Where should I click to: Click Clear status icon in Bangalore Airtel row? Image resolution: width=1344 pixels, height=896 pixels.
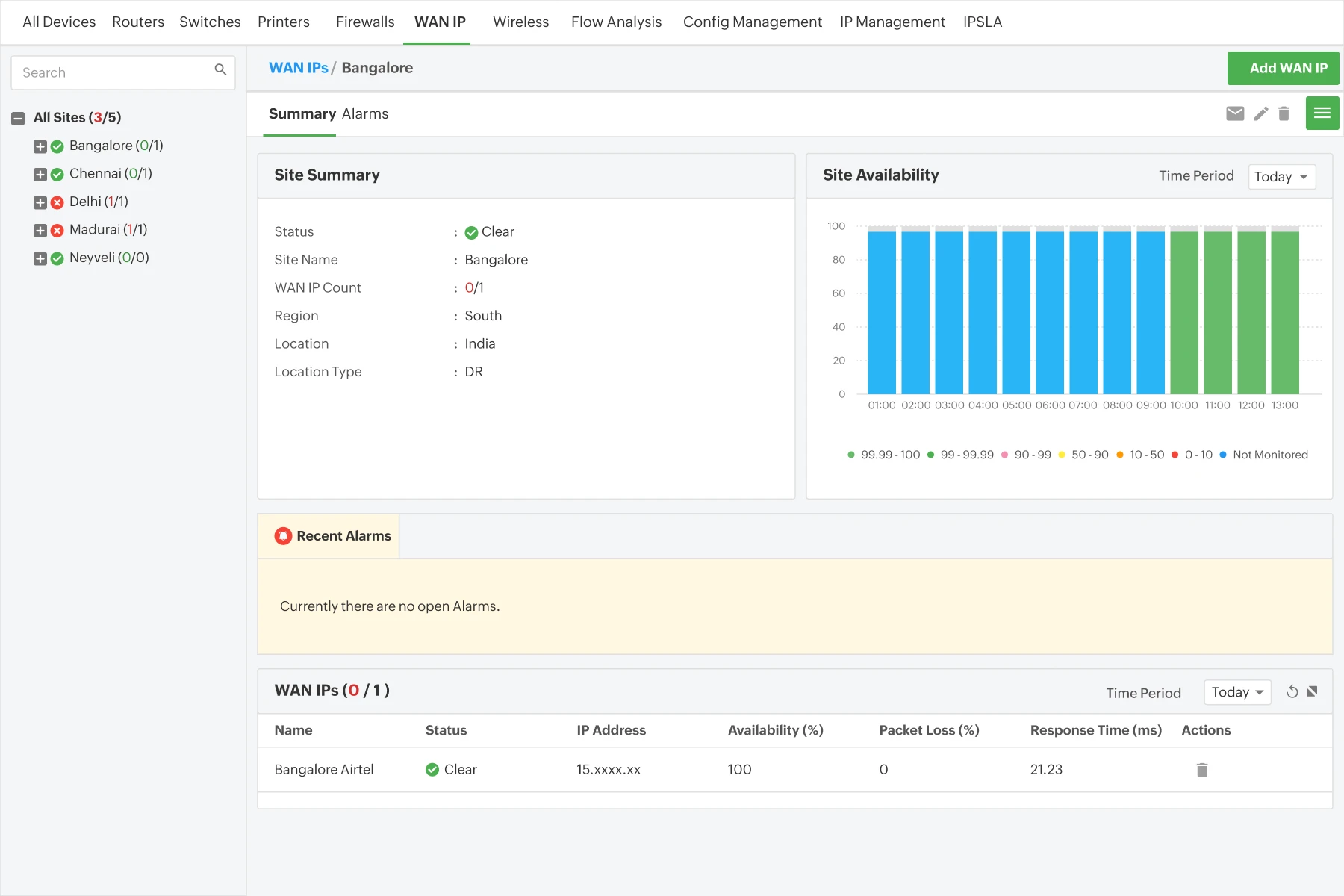click(x=432, y=770)
